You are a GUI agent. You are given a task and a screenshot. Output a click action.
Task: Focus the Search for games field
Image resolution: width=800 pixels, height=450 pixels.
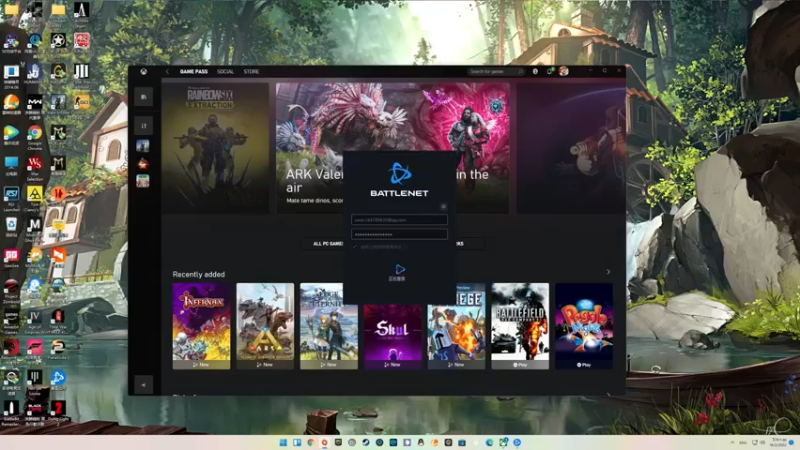pyautogui.click(x=495, y=71)
